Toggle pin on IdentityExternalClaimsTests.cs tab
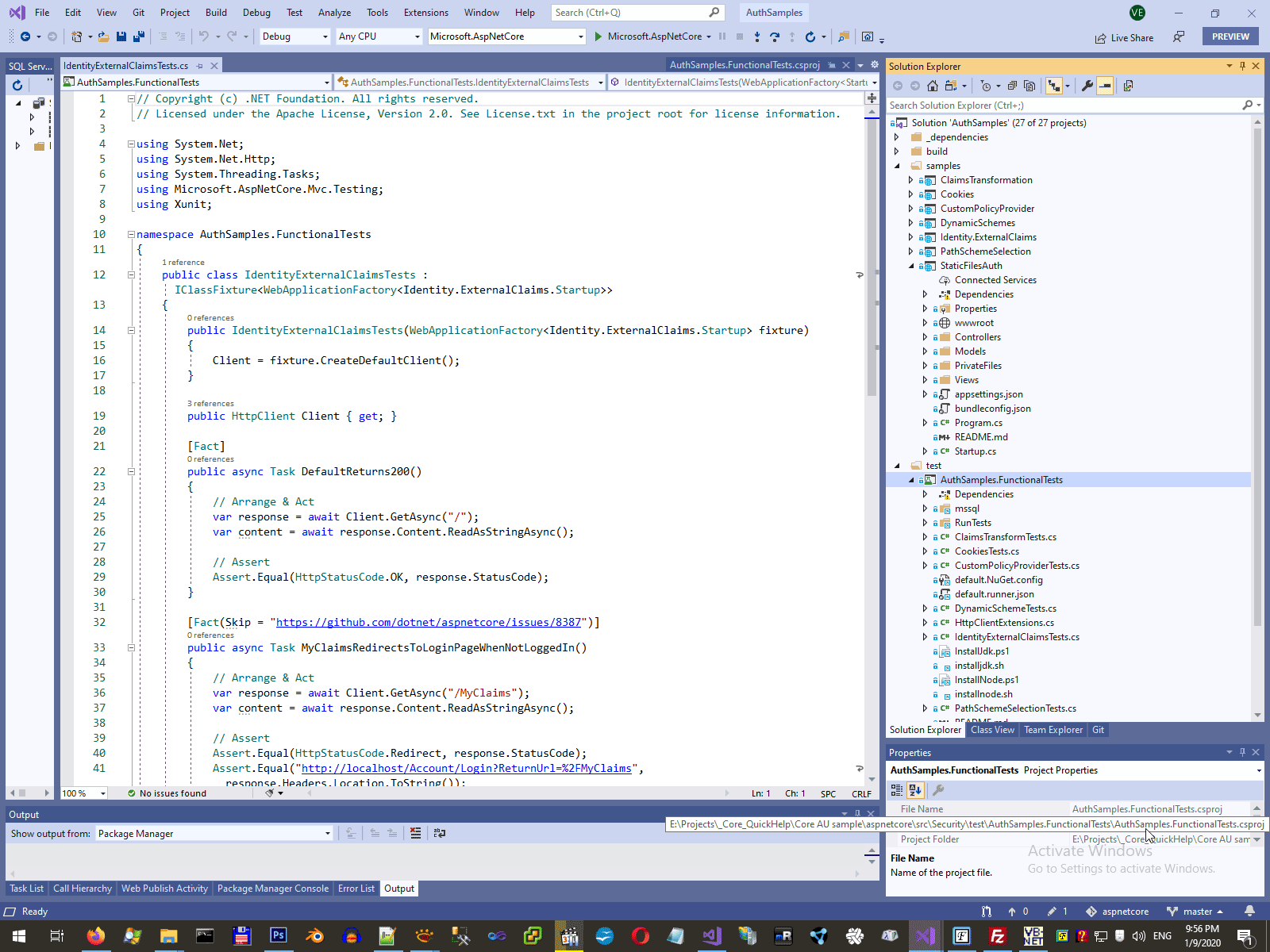This screenshot has height=952, width=1270. (x=200, y=66)
